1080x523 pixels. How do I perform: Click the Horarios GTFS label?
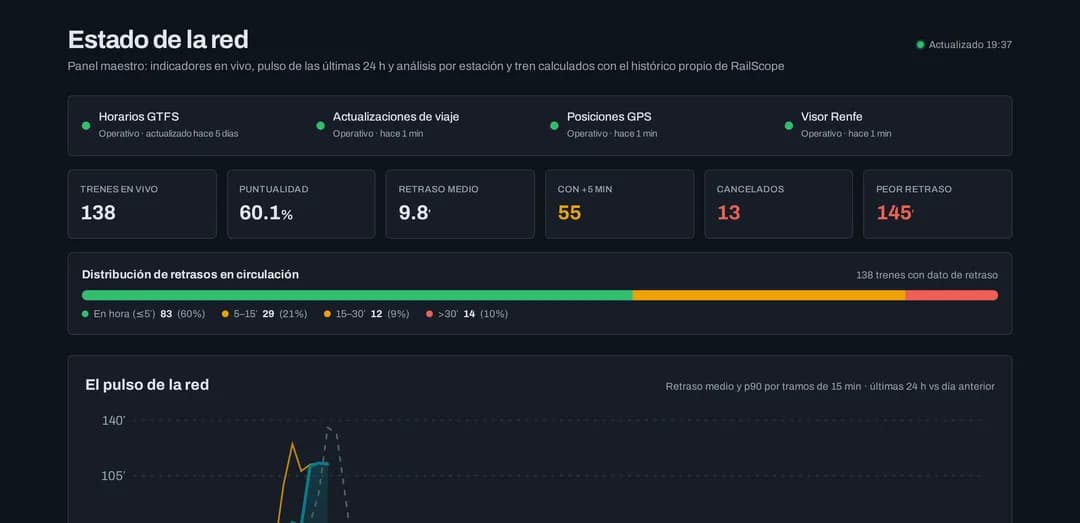point(138,117)
